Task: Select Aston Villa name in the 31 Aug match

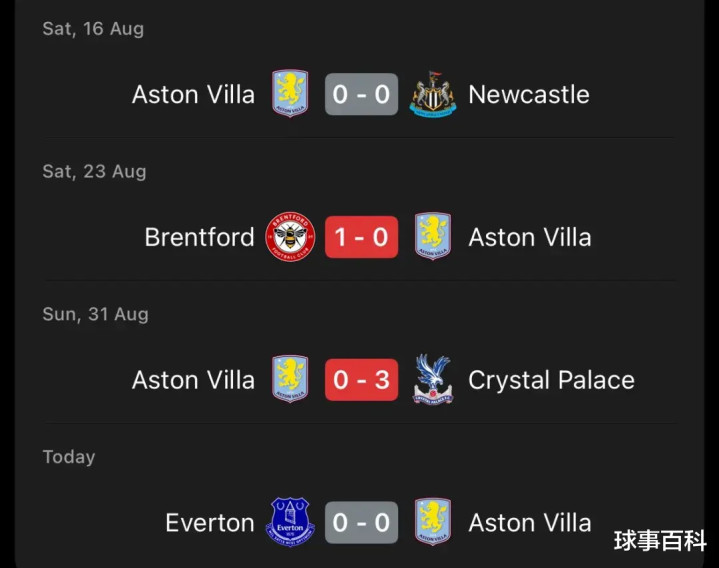Action: 193,381
